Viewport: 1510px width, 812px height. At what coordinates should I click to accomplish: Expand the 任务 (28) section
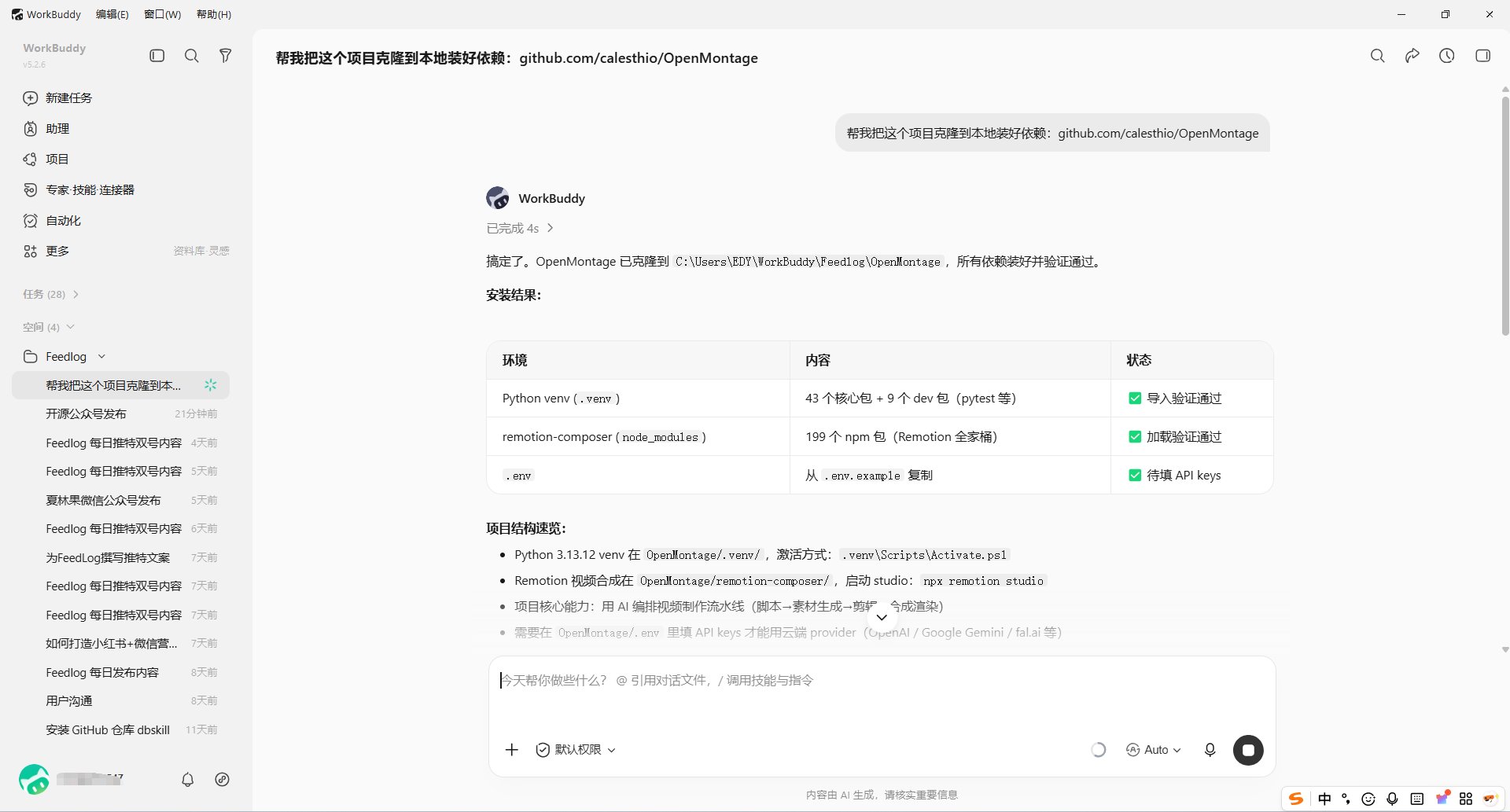tap(51, 294)
